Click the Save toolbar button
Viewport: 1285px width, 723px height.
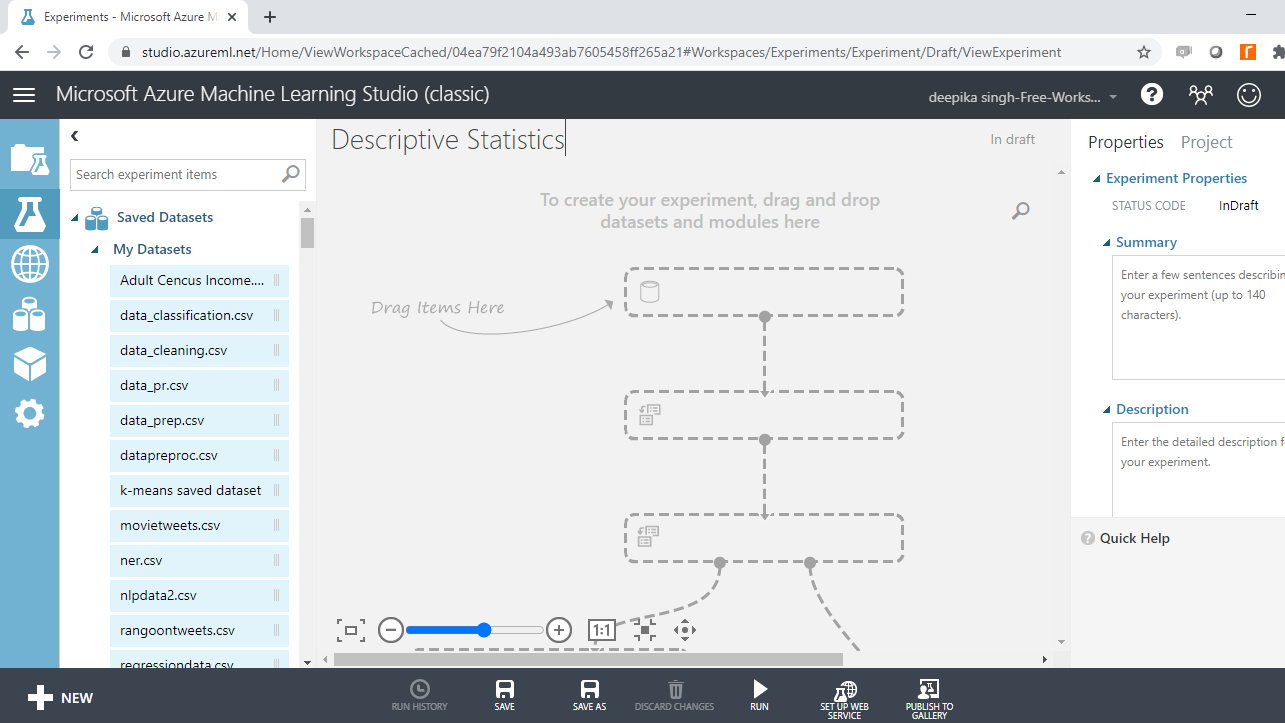[x=505, y=695]
